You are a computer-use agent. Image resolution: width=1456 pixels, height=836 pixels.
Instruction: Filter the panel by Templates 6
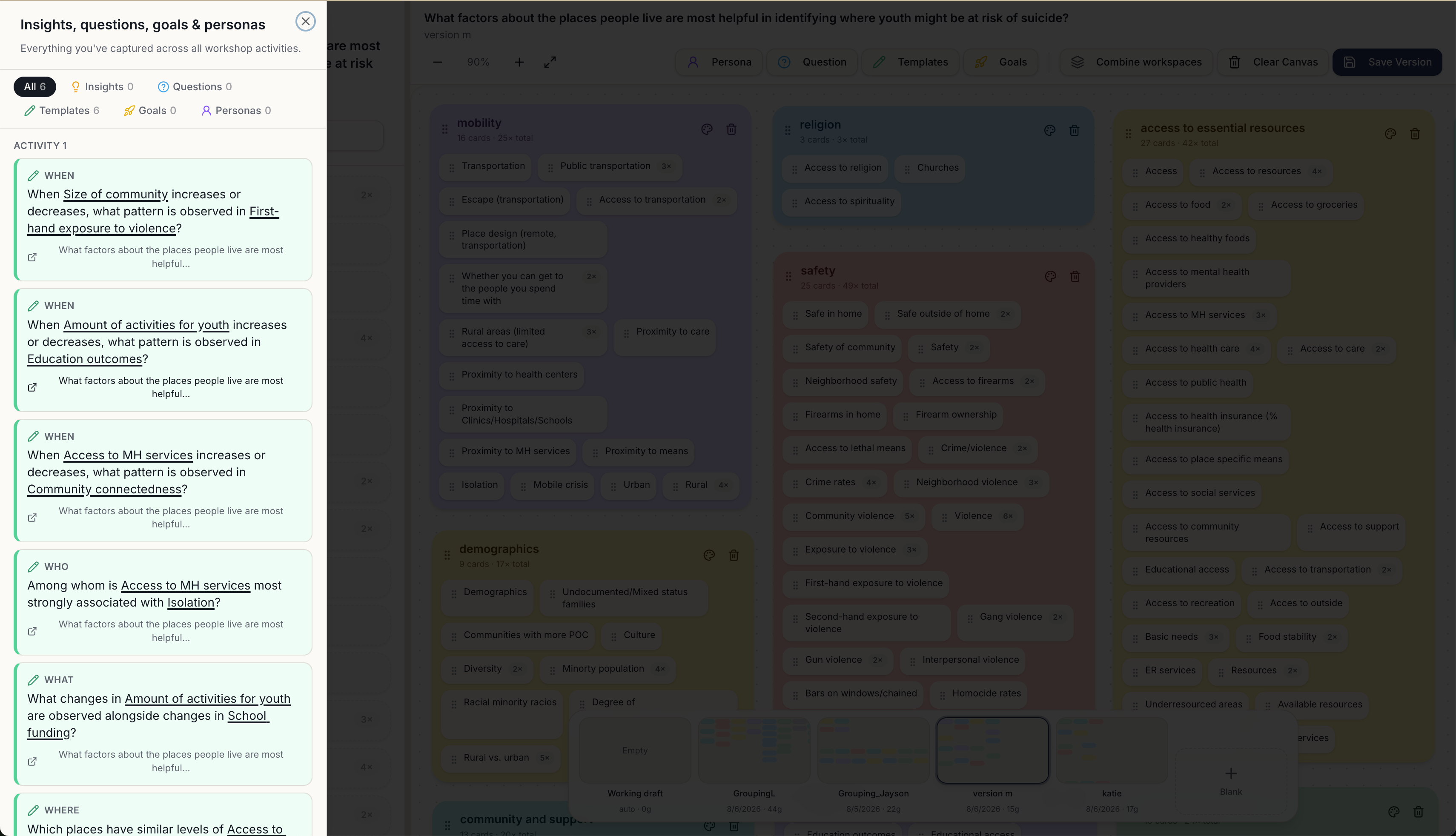tap(62, 111)
